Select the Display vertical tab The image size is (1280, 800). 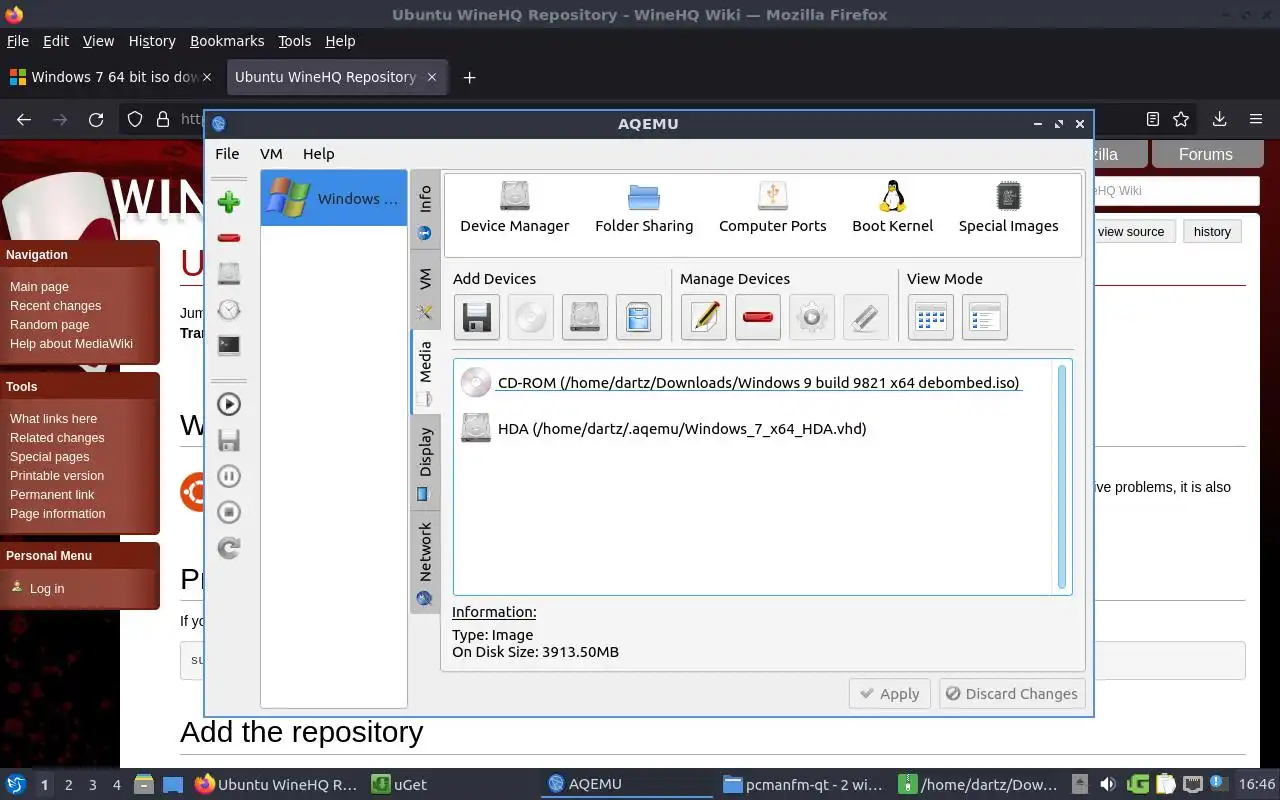pyautogui.click(x=425, y=461)
